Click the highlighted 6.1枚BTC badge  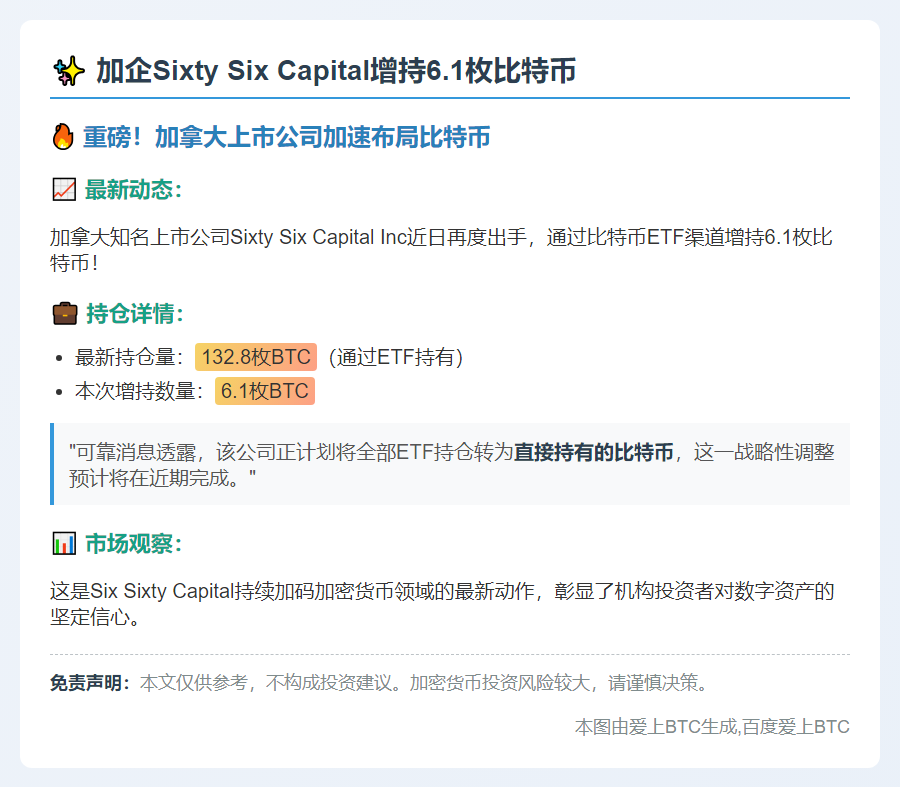coord(265,391)
